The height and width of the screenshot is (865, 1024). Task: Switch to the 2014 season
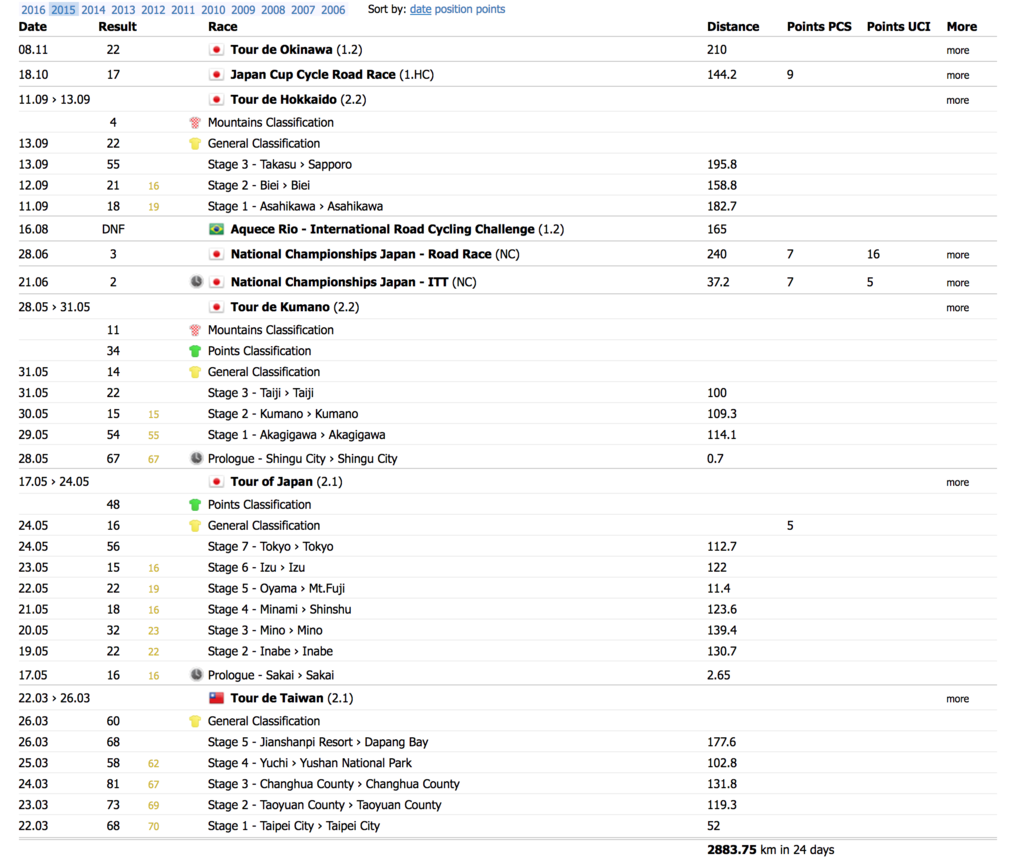click(93, 10)
